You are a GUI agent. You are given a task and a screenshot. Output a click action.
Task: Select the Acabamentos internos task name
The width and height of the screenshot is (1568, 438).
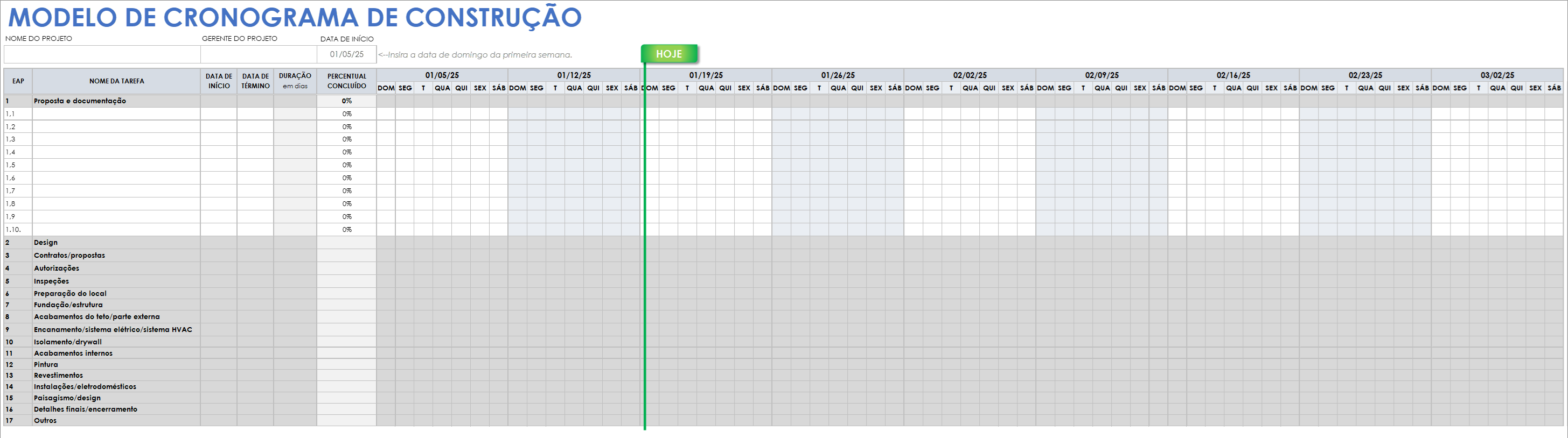click(73, 353)
